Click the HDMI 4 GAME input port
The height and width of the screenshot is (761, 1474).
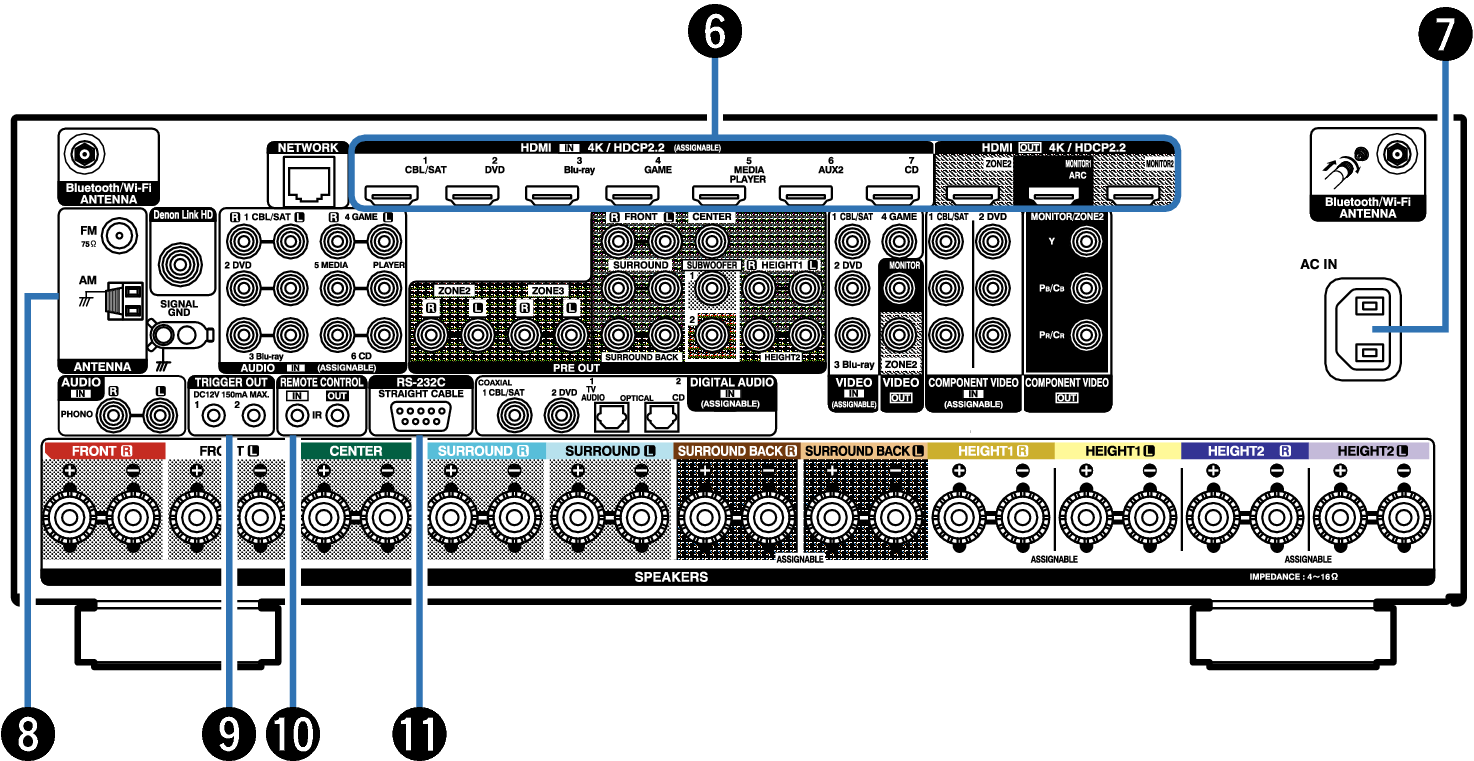click(631, 195)
